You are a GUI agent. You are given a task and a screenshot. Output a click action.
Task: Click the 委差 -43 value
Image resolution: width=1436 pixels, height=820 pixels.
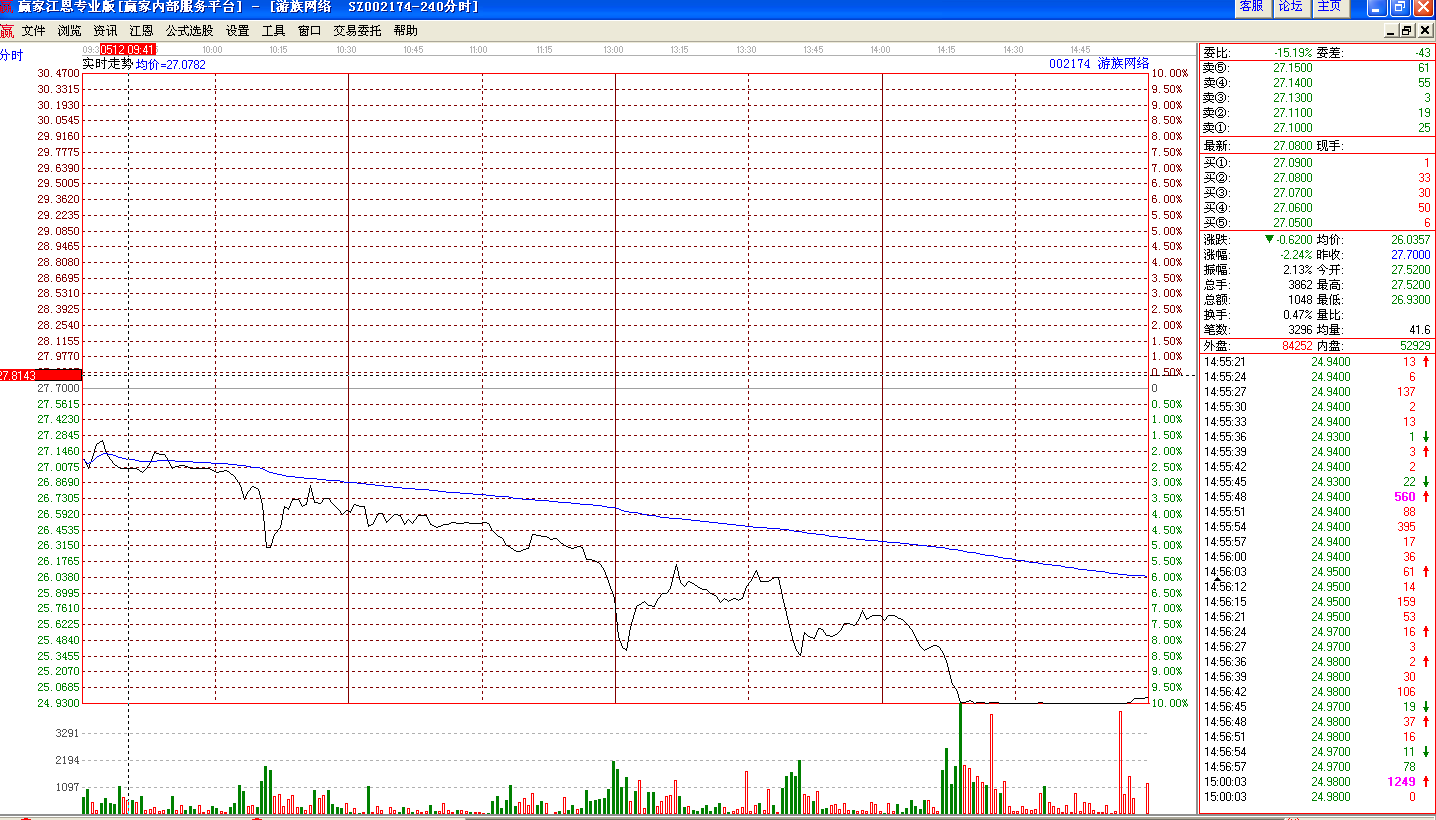(x=1423, y=52)
